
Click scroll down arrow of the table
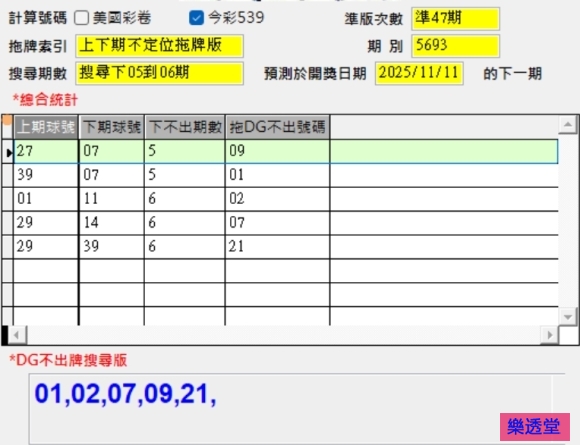tap(567, 317)
